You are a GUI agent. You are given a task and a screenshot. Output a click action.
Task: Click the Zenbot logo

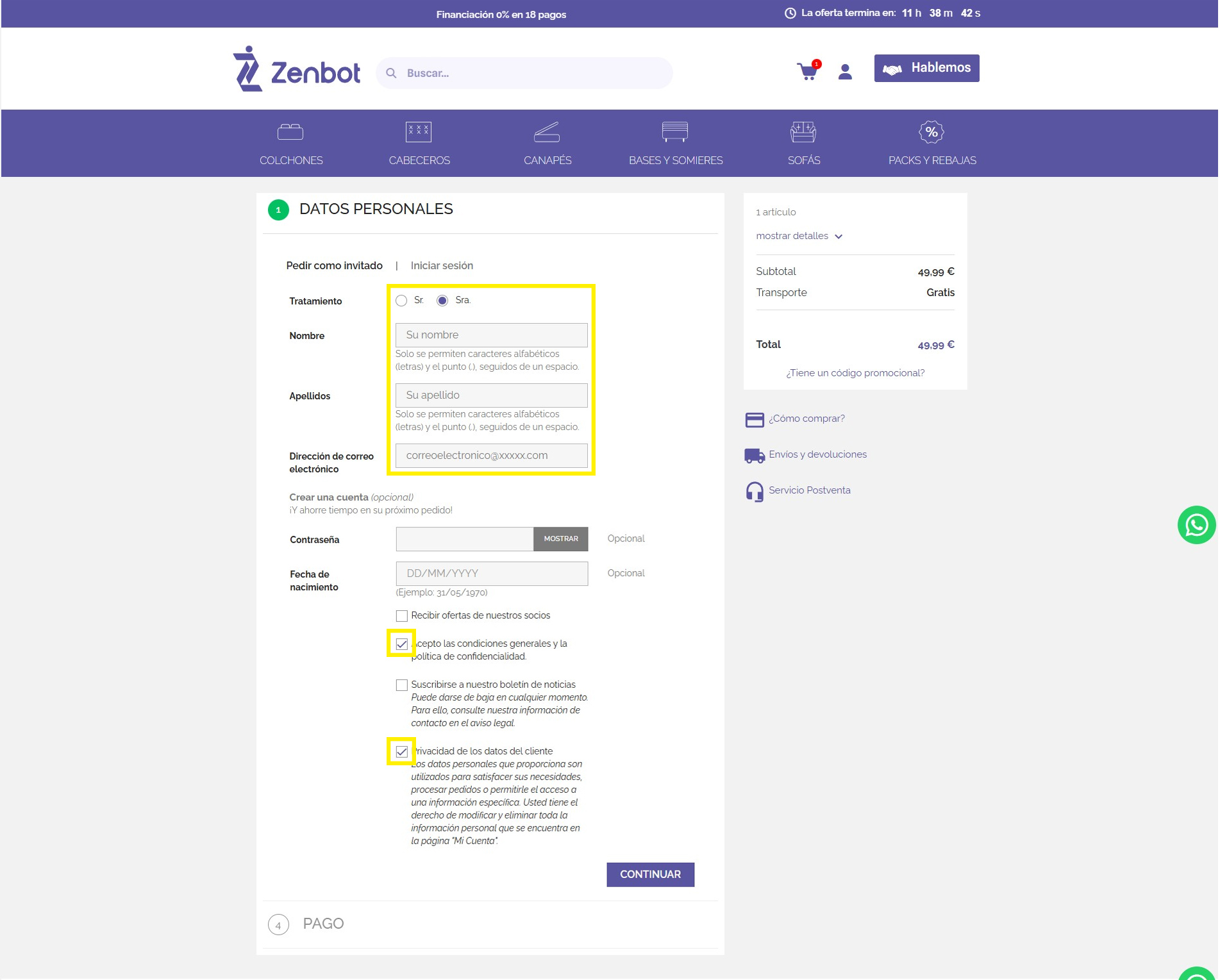pos(296,69)
